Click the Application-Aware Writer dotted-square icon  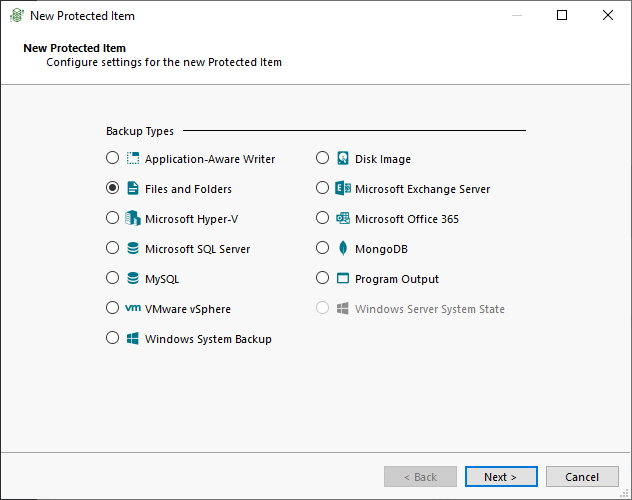(x=133, y=158)
